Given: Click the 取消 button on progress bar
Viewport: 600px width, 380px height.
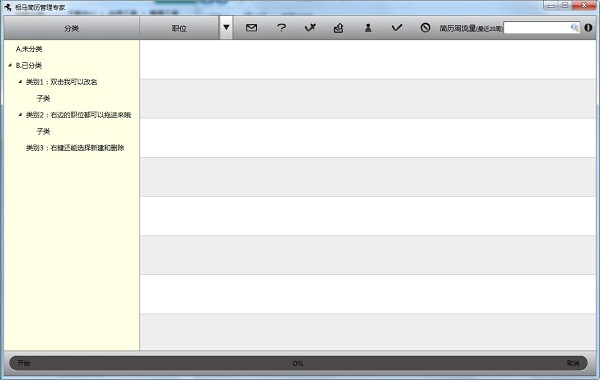Looking at the screenshot, I should coord(573,363).
